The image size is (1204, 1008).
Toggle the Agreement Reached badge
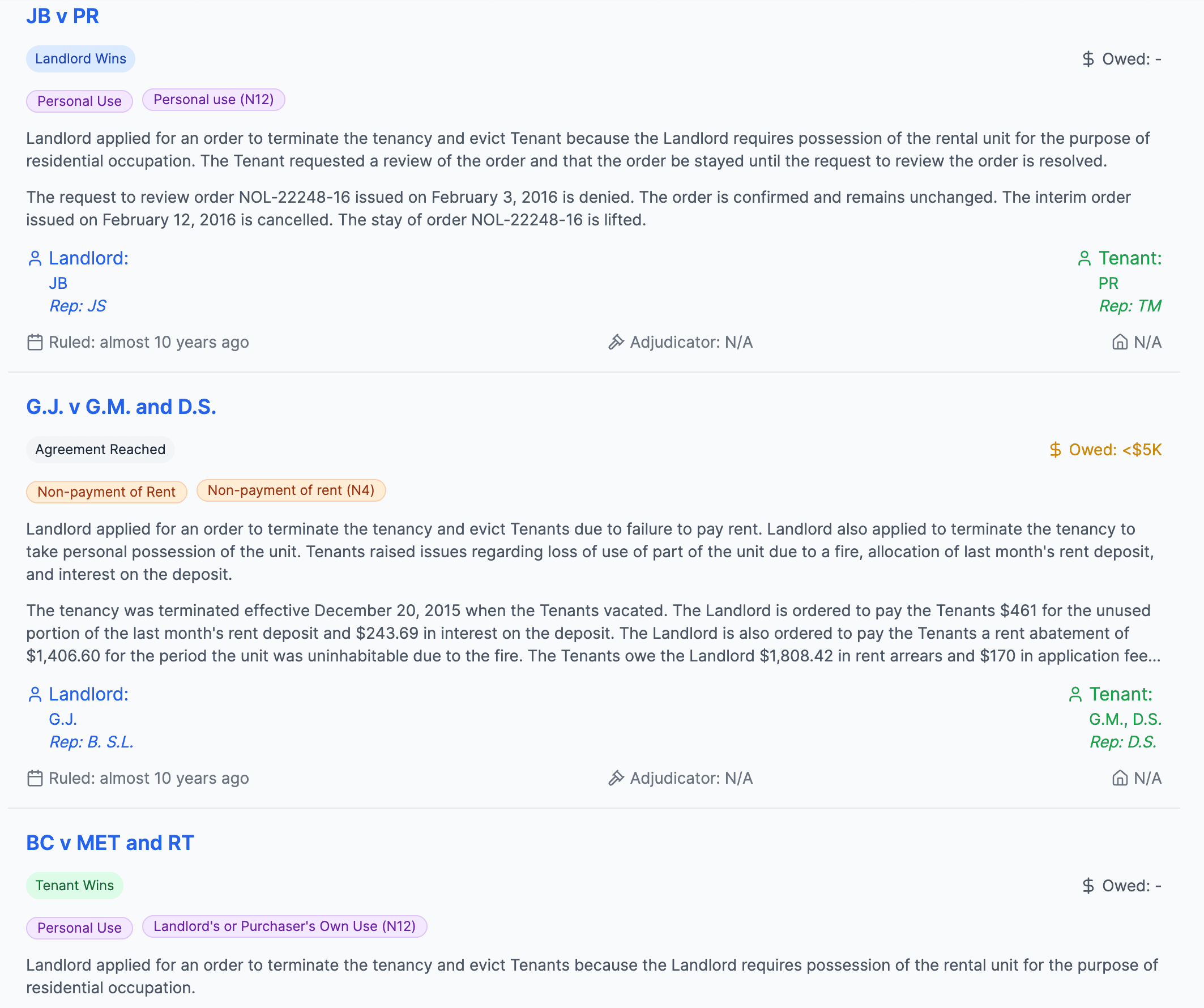tap(100, 449)
